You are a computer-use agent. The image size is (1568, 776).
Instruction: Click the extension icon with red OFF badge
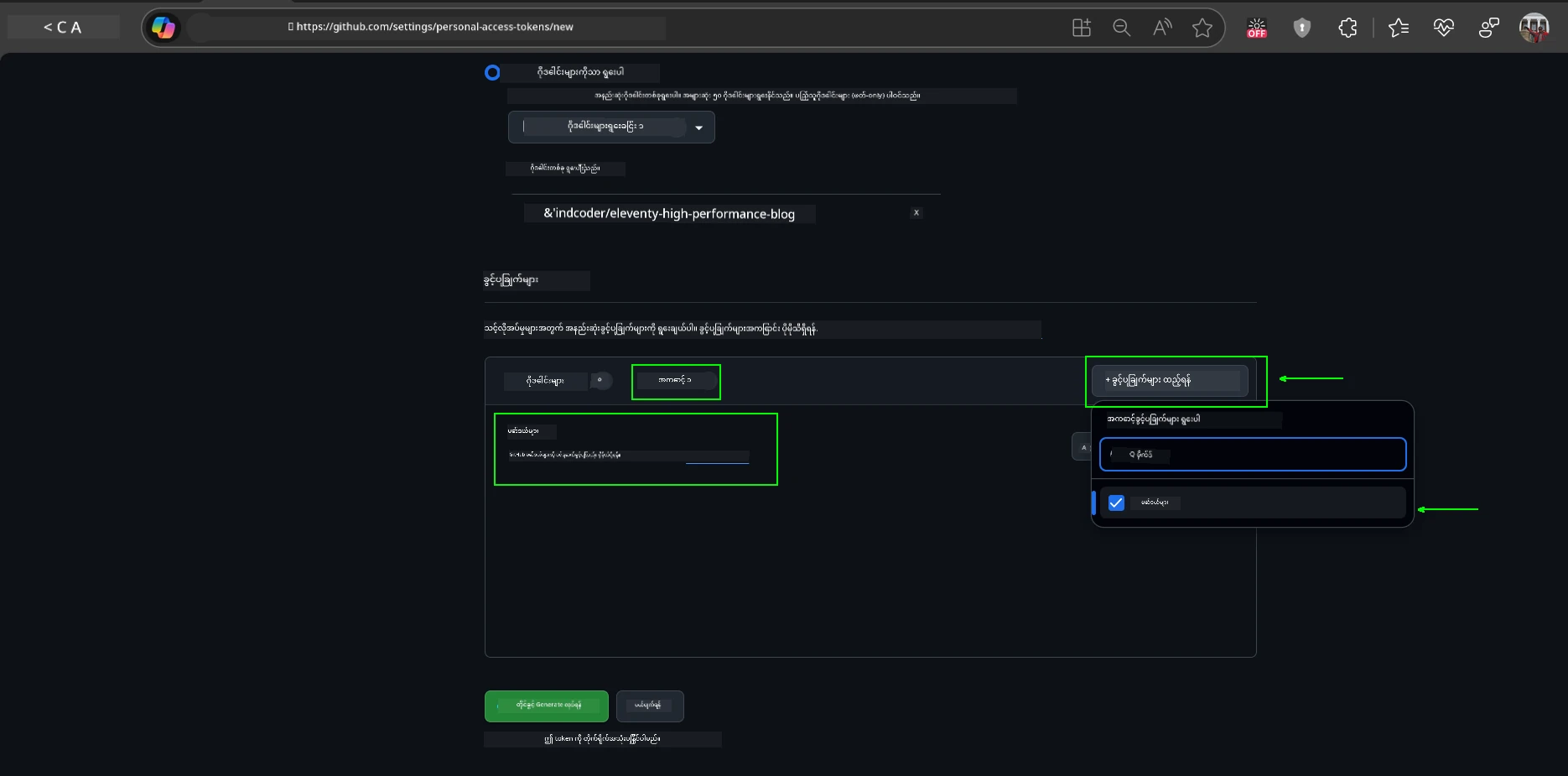tap(1256, 28)
